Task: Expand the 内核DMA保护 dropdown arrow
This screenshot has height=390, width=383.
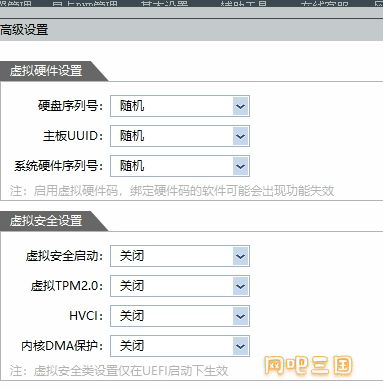Action: [x=241, y=346]
